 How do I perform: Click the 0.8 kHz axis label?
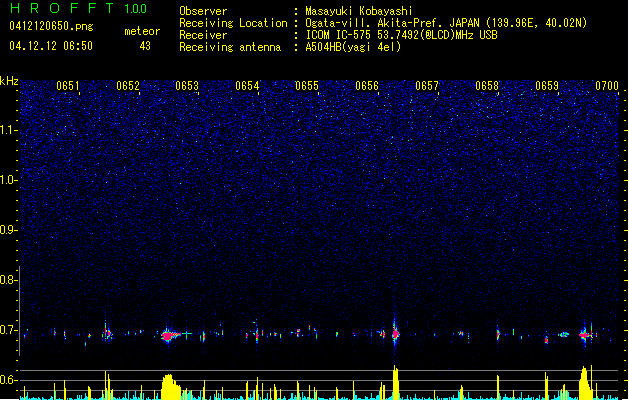9,280
